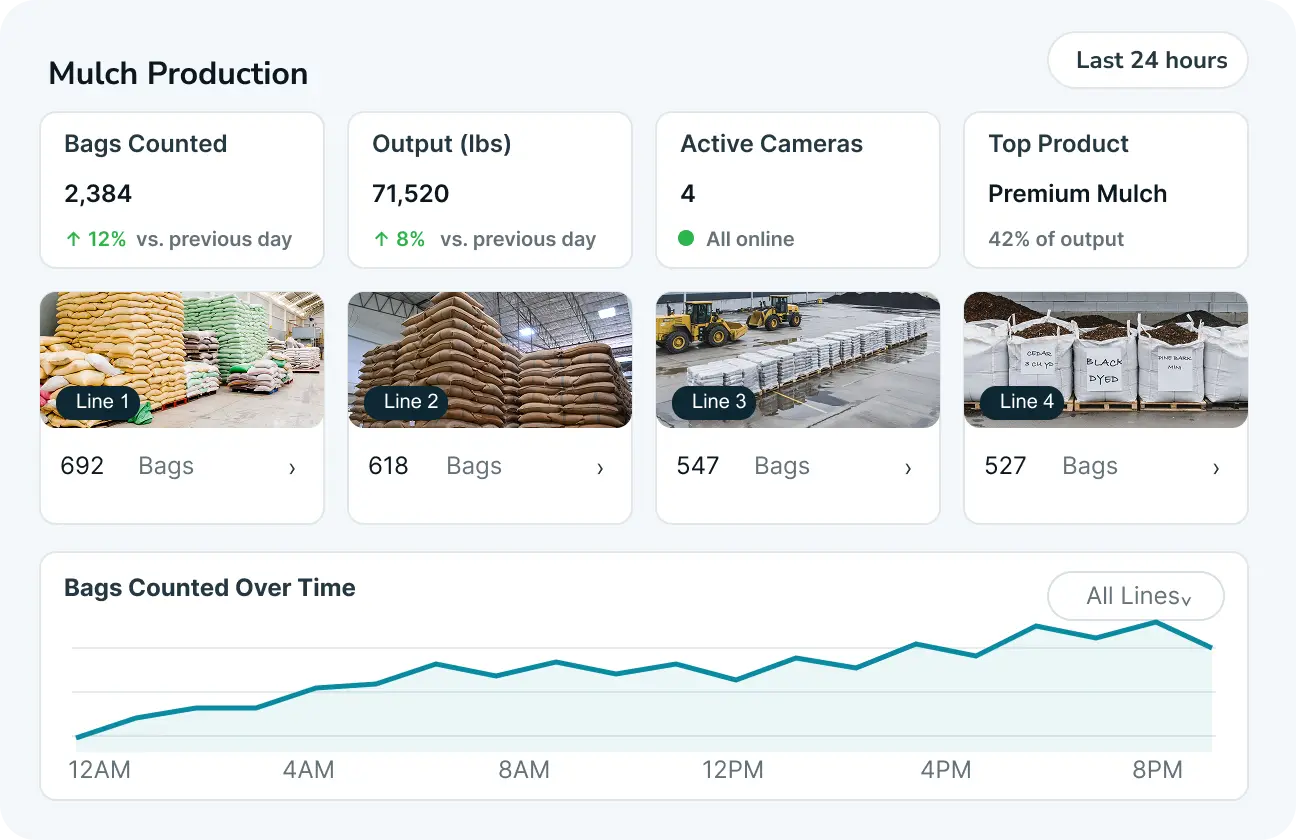This screenshot has width=1296, height=840.
Task: Click the 8AM axis label
Action: click(x=524, y=770)
